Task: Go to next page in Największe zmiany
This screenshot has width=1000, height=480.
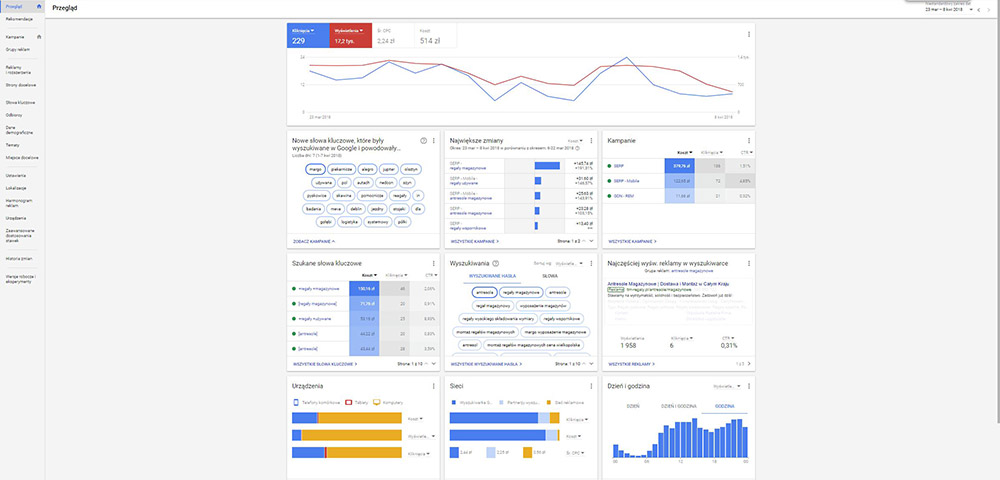Action: click(x=591, y=241)
